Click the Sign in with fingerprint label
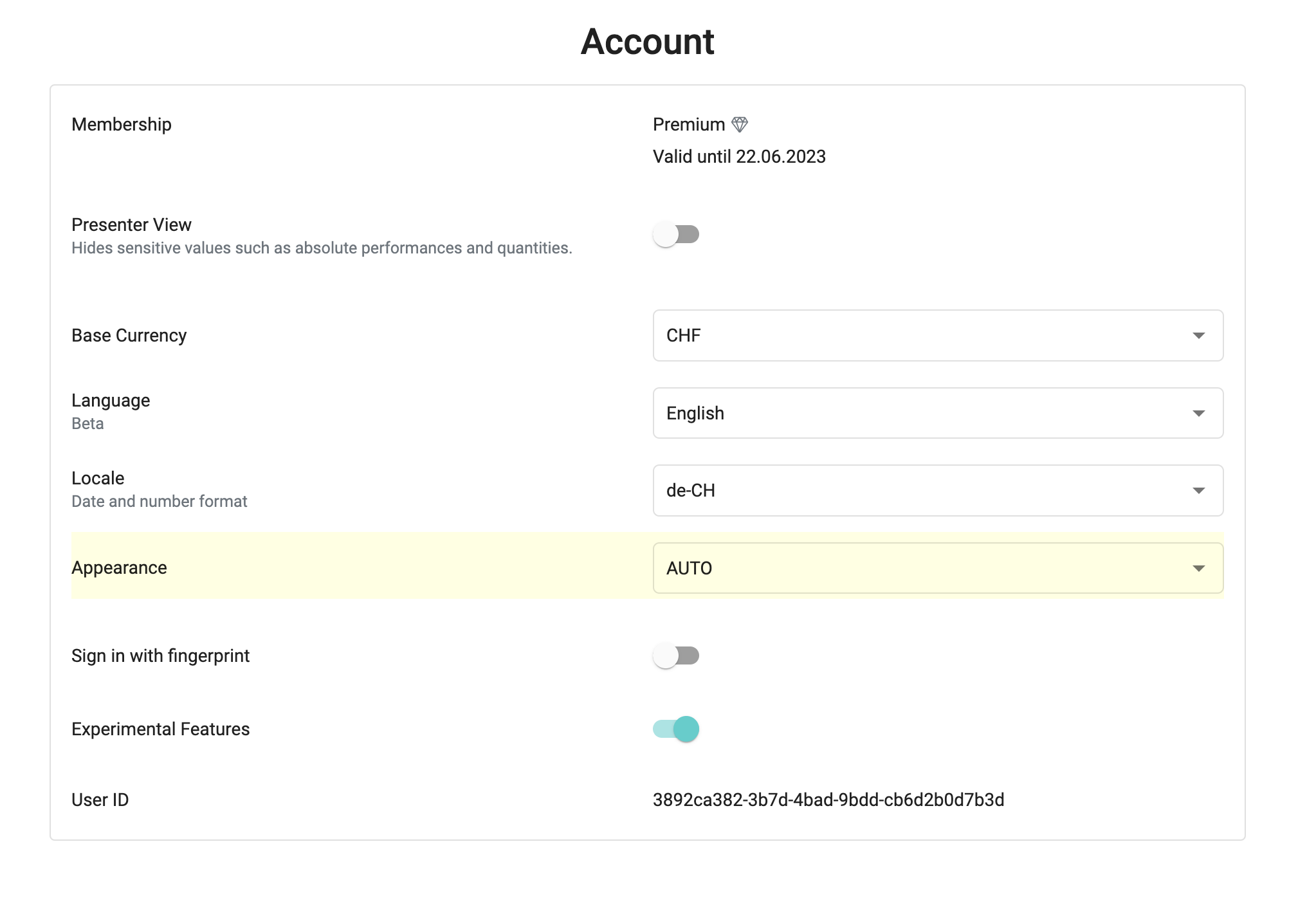 [160, 655]
